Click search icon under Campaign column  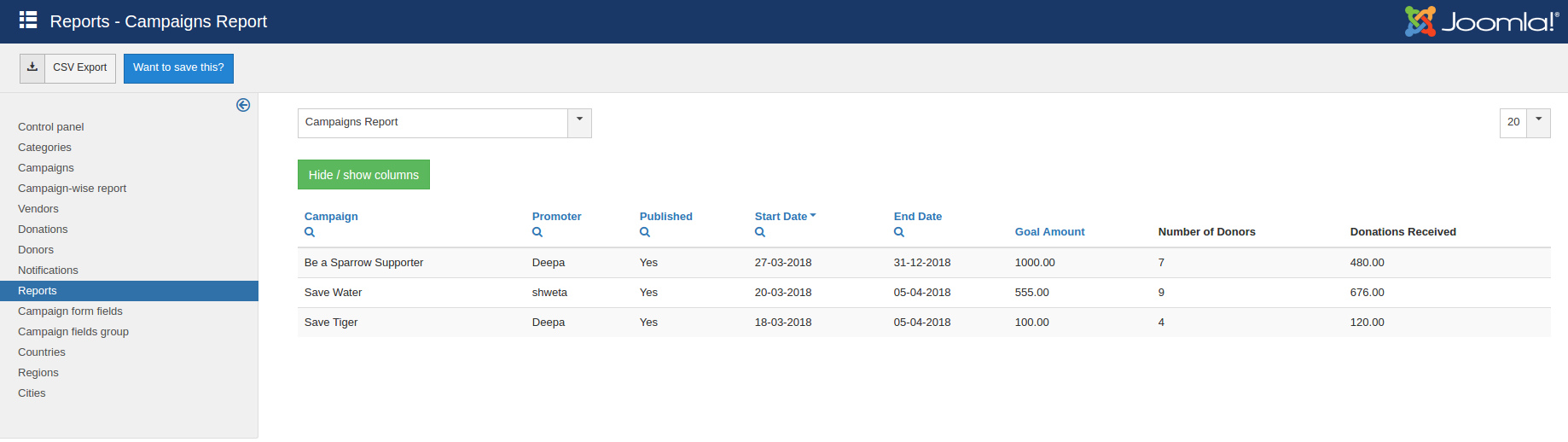[310, 232]
